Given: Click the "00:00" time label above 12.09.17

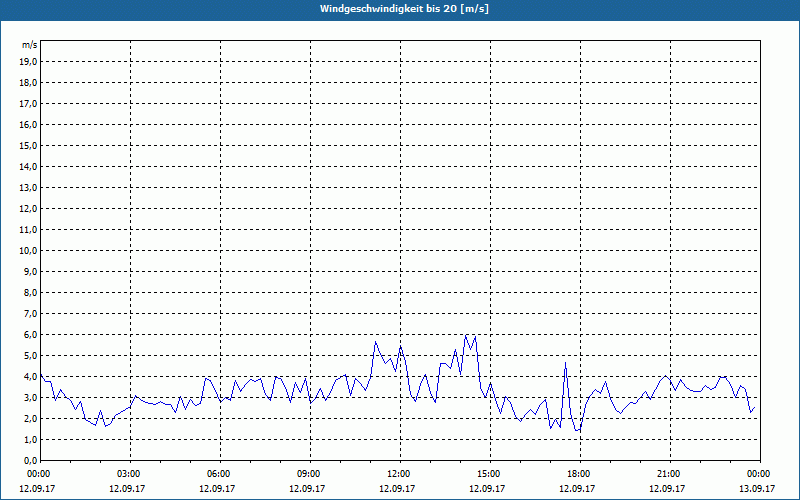Looking at the screenshot, I should point(38,474).
